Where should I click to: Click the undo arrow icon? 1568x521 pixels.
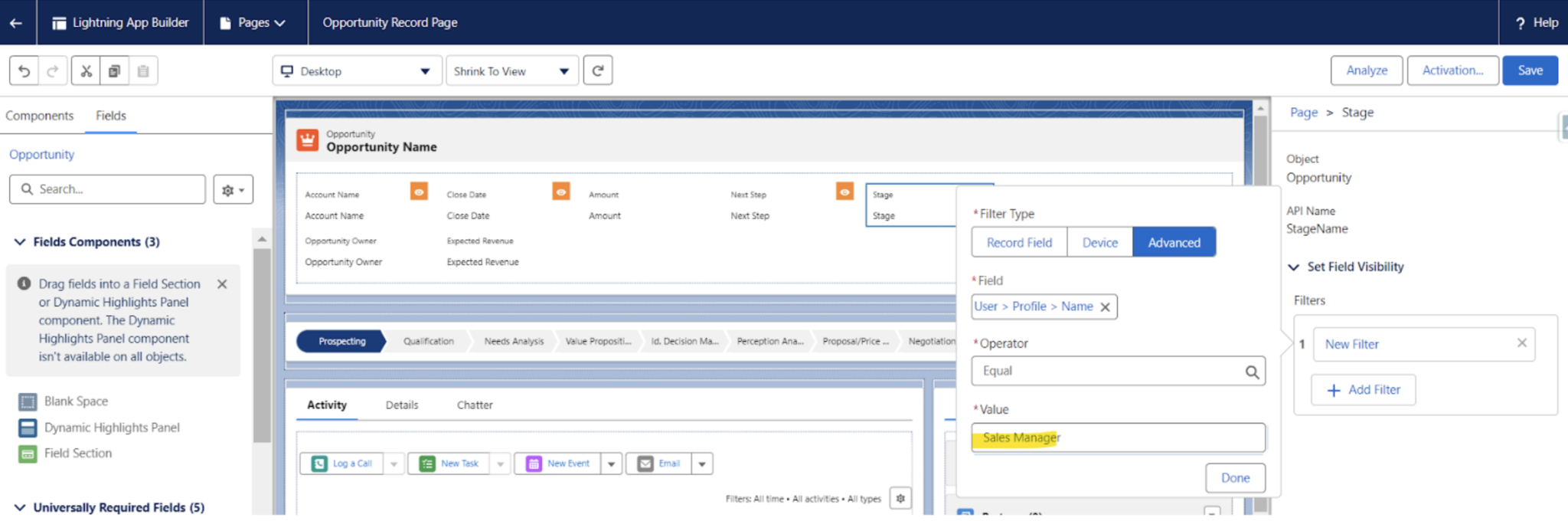[24, 71]
